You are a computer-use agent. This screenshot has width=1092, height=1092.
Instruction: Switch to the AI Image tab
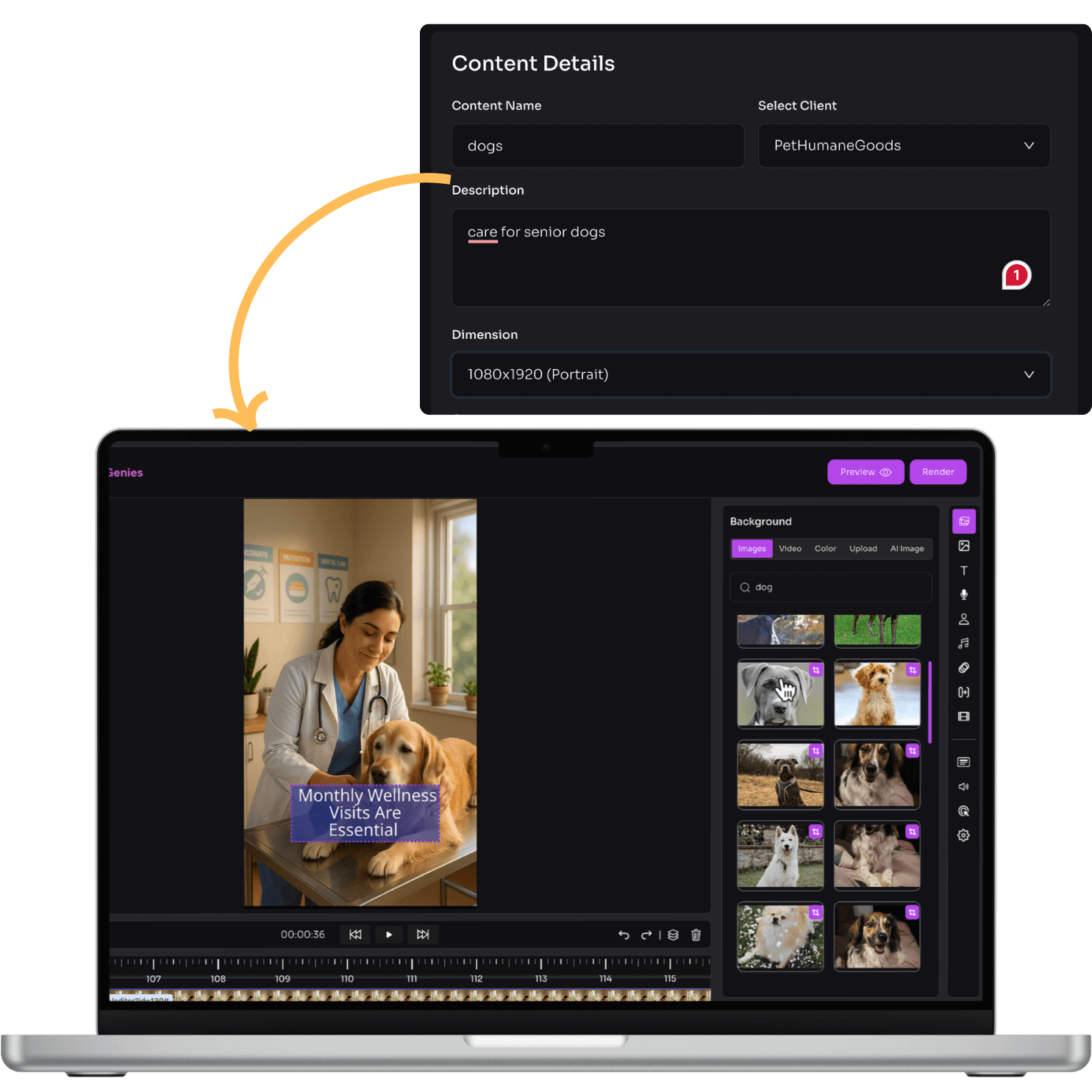tap(907, 549)
